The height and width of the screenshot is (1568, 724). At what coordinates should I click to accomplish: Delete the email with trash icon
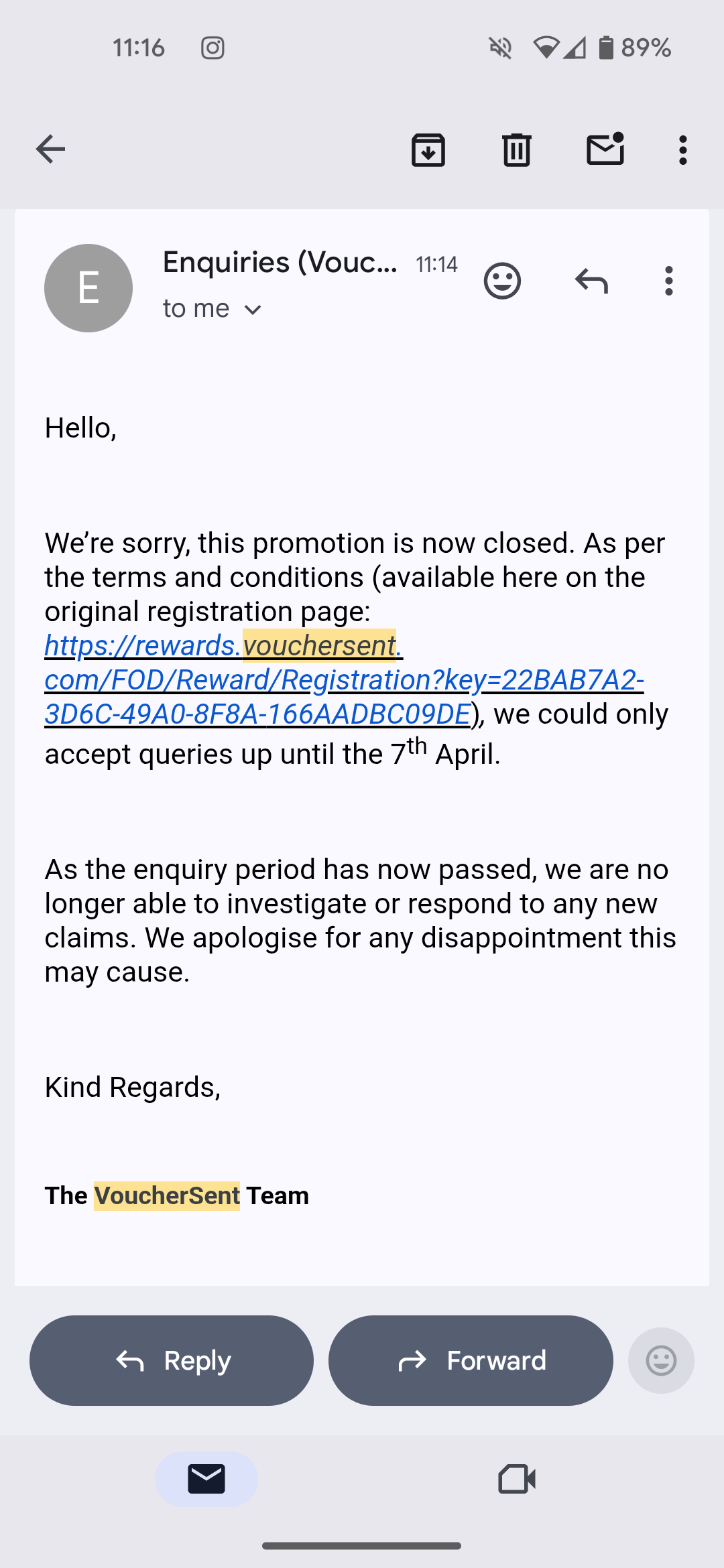(x=516, y=149)
